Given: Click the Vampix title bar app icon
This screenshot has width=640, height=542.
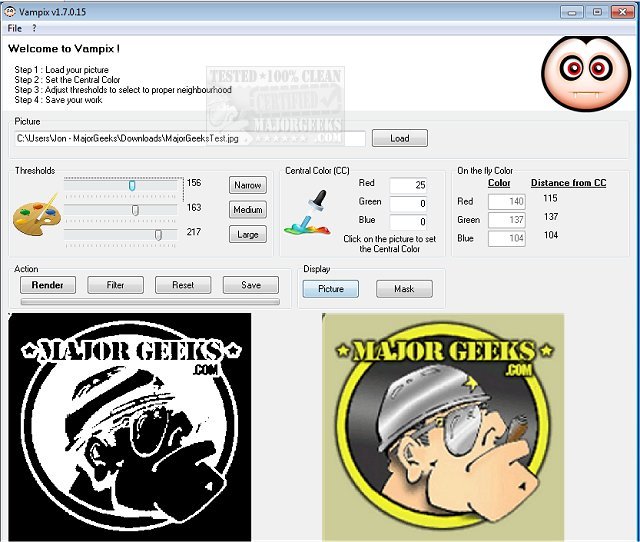Looking at the screenshot, I should click(9, 11).
